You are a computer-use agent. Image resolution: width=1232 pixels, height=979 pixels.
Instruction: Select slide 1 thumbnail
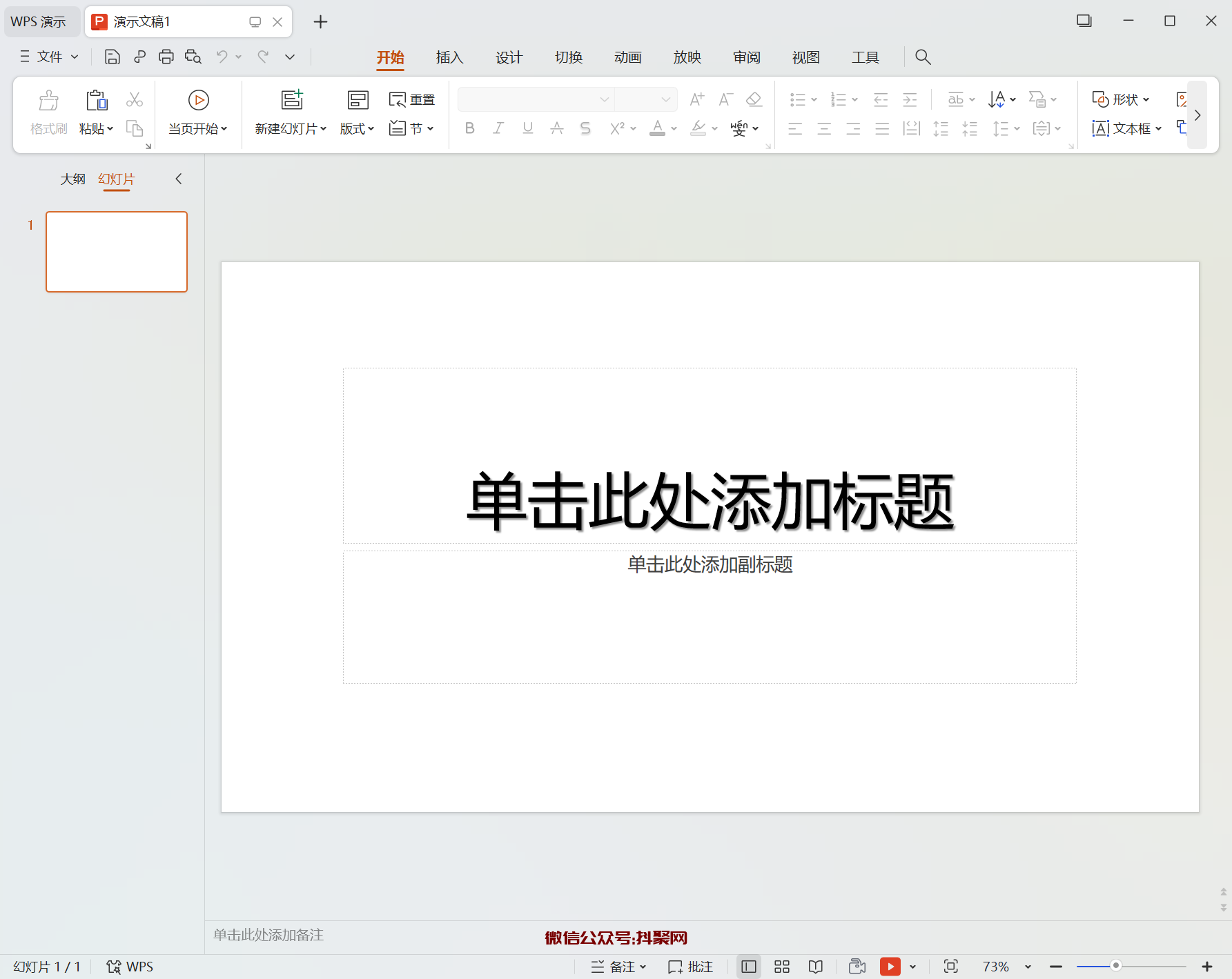tap(117, 252)
